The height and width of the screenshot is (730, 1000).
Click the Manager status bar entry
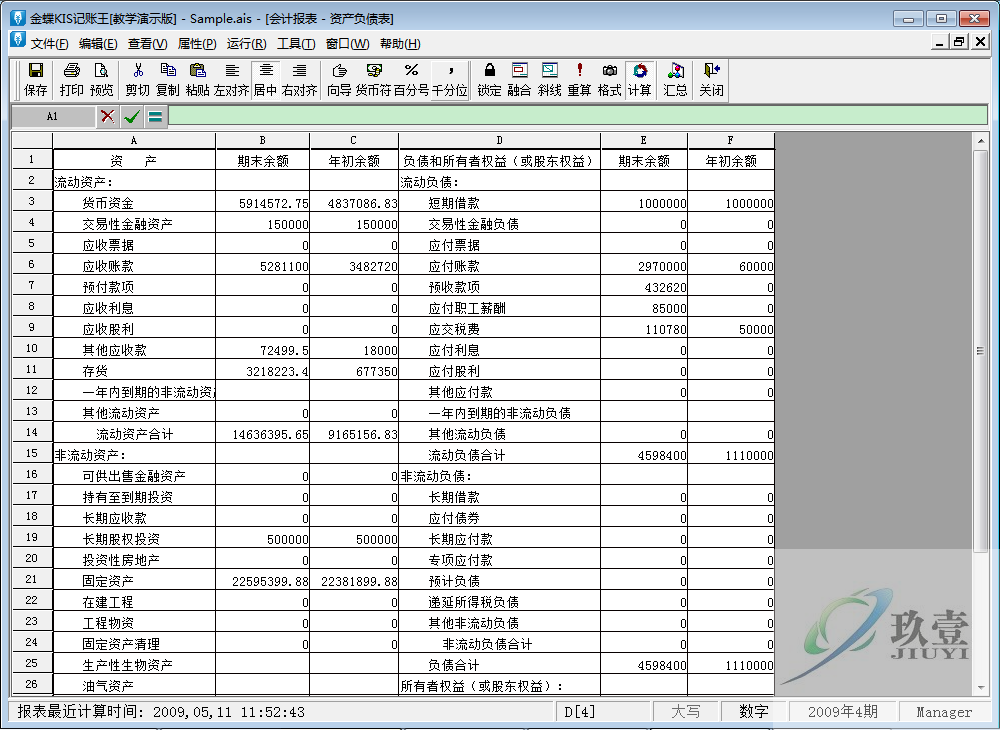(x=944, y=712)
